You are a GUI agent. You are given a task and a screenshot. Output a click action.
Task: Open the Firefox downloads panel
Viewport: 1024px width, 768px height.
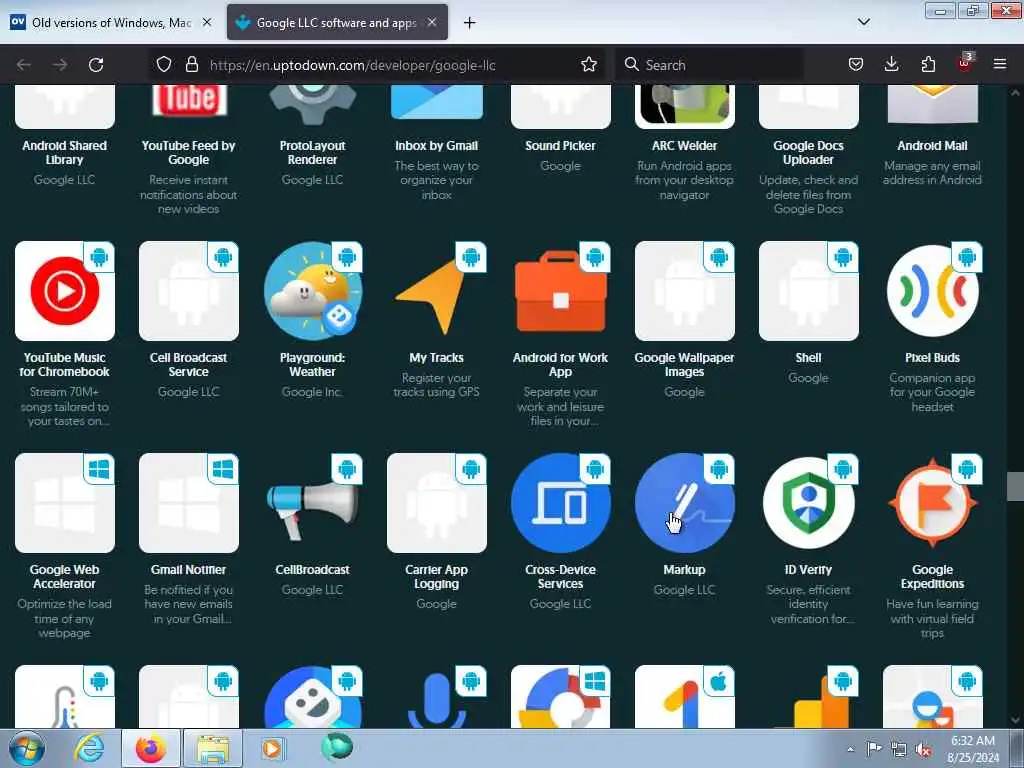(x=891, y=65)
